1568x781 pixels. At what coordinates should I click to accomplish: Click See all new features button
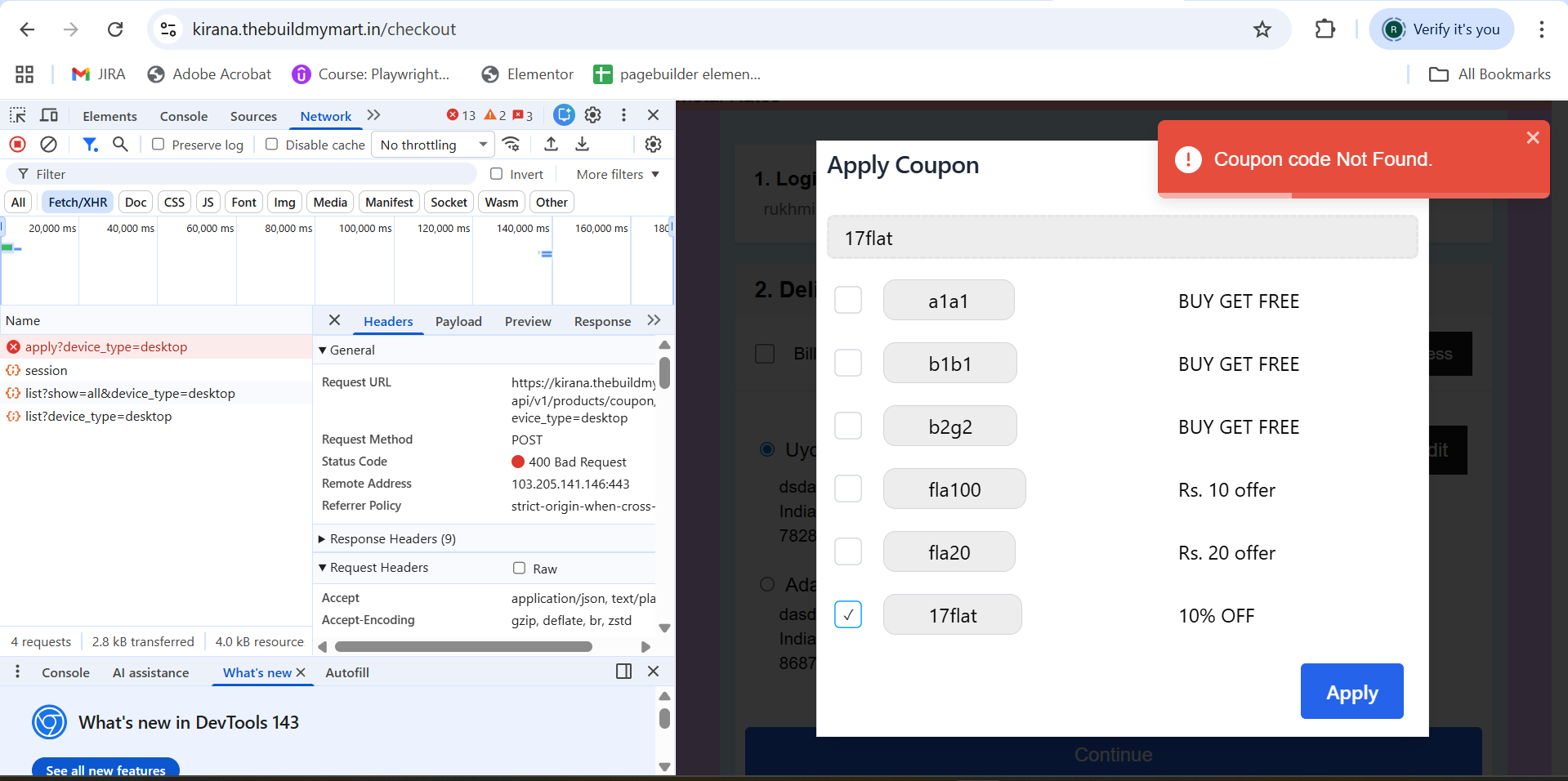point(105,770)
